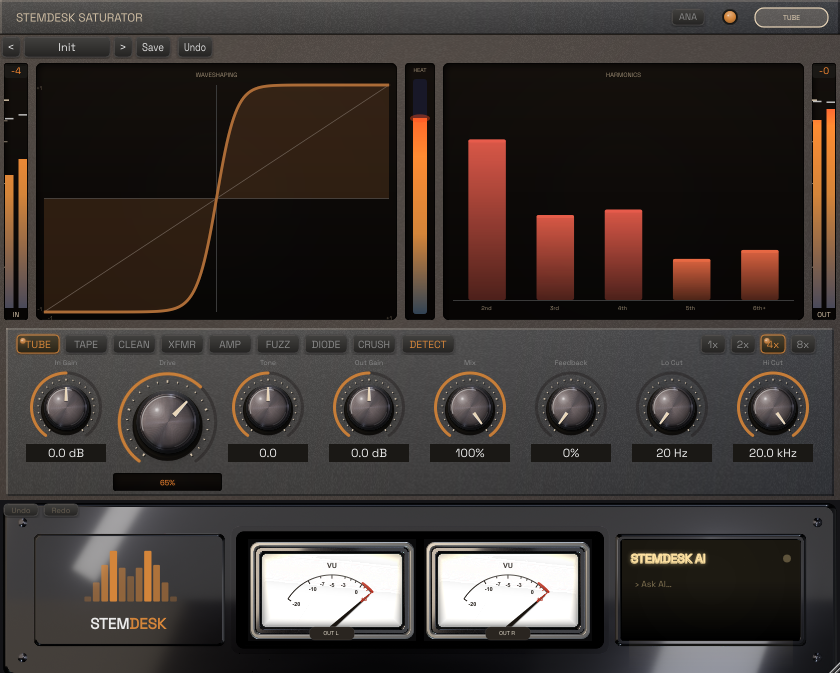Click the Feedback 0% value field
This screenshot has width=840, height=673.
[x=571, y=453]
